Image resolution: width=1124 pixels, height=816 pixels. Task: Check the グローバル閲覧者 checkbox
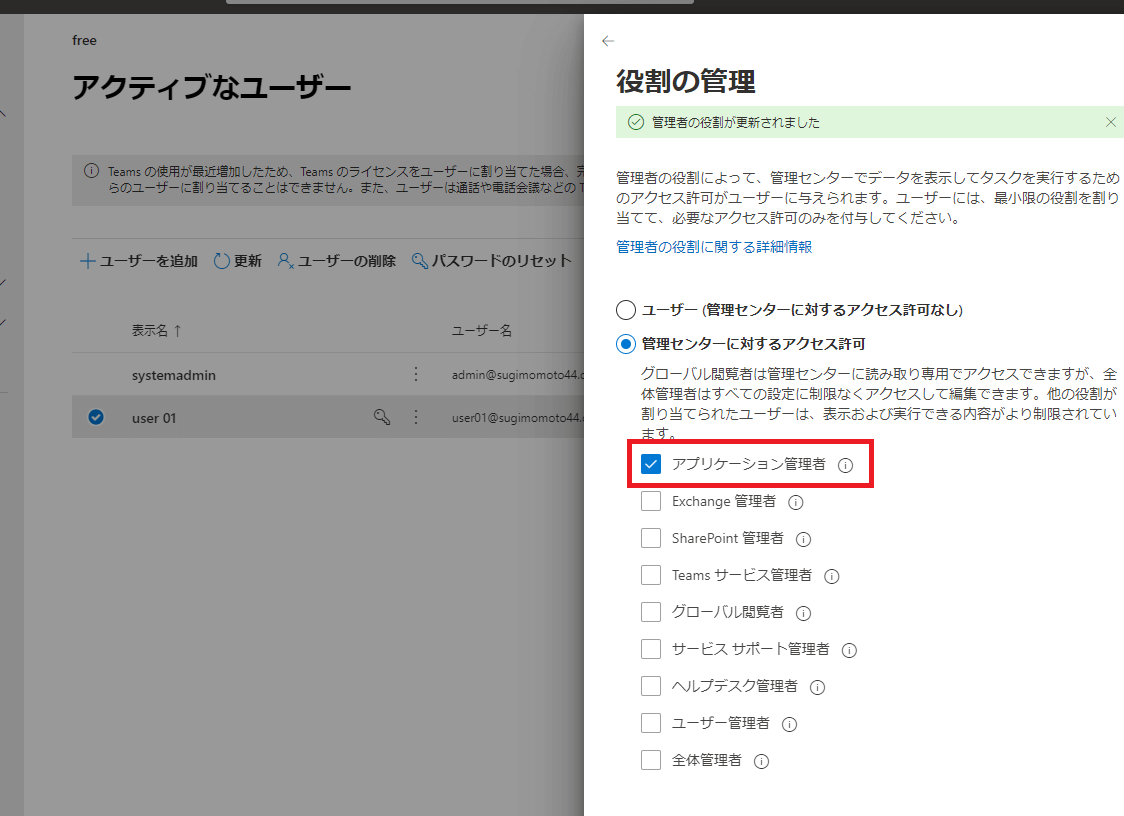tap(651, 612)
